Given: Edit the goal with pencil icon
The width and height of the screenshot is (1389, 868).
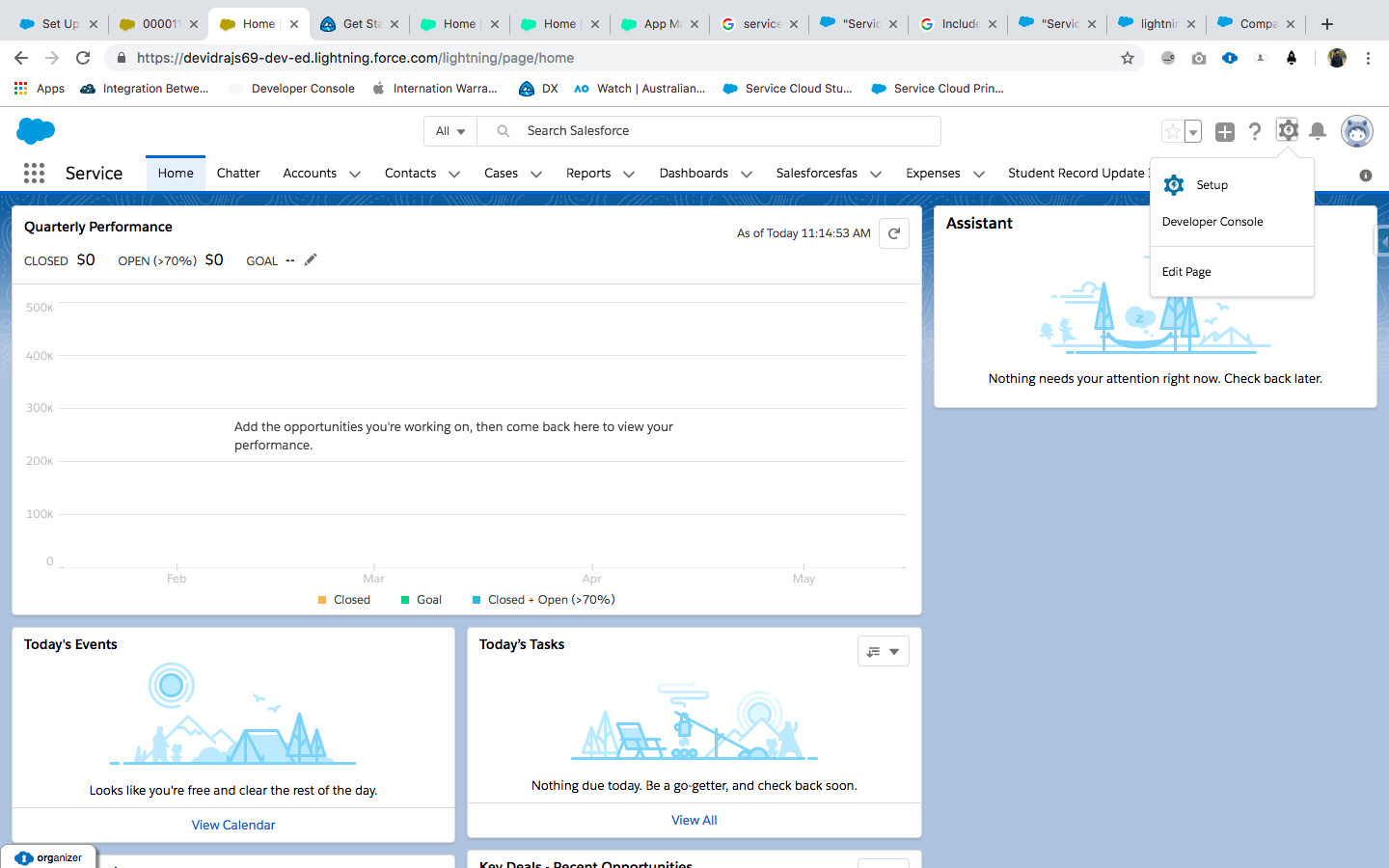Looking at the screenshot, I should 311,259.
